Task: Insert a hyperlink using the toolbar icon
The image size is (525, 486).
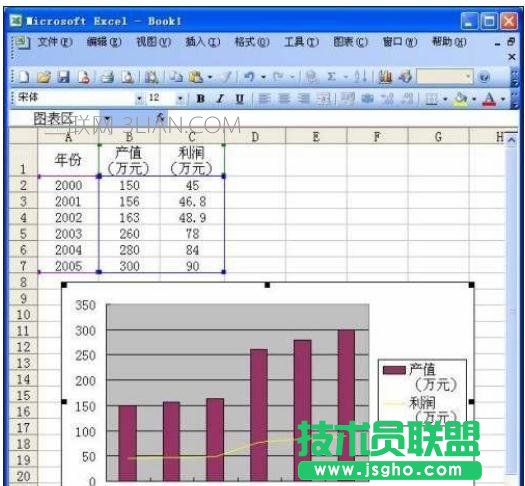Action: (312, 77)
